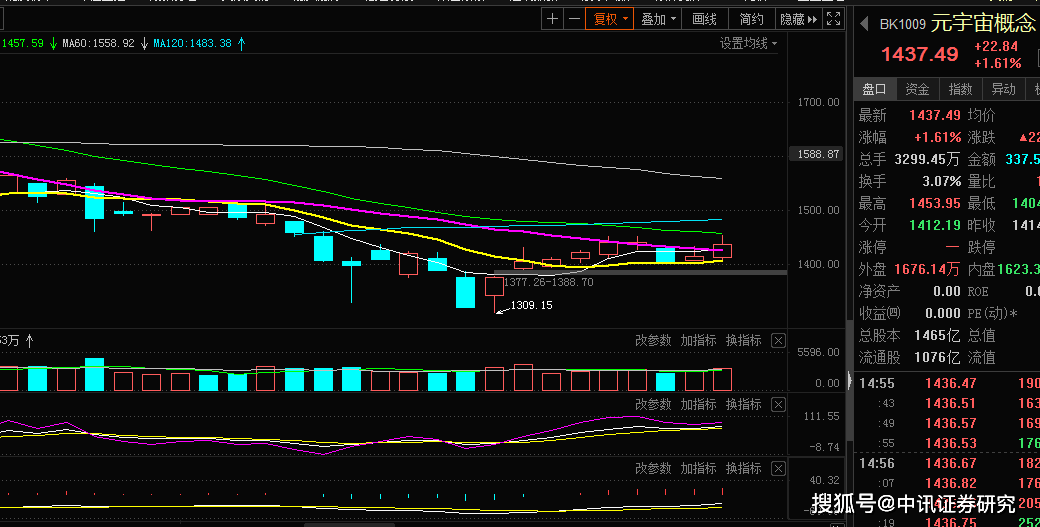Screen dimensions: 1040x527
Task: Click the splitter arrow handle beside the quote panel
Action: pyautogui.click(x=850, y=380)
